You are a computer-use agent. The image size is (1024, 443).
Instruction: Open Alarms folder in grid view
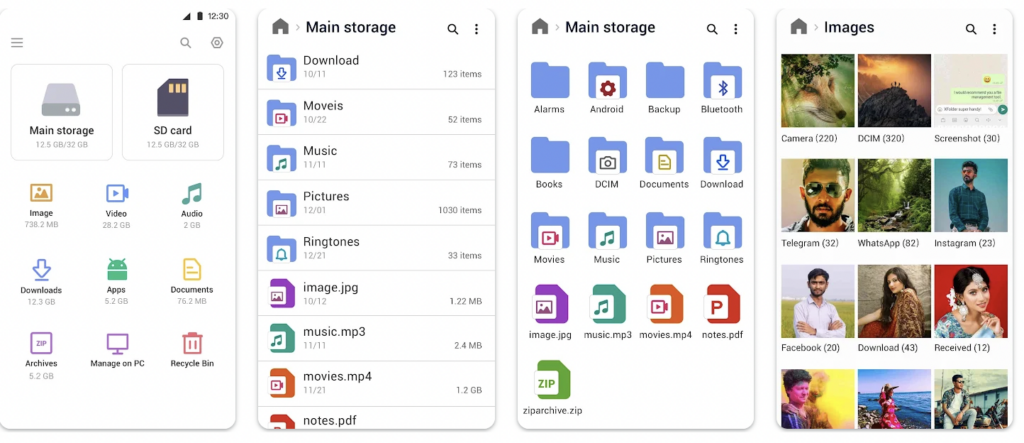click(549, 88)
